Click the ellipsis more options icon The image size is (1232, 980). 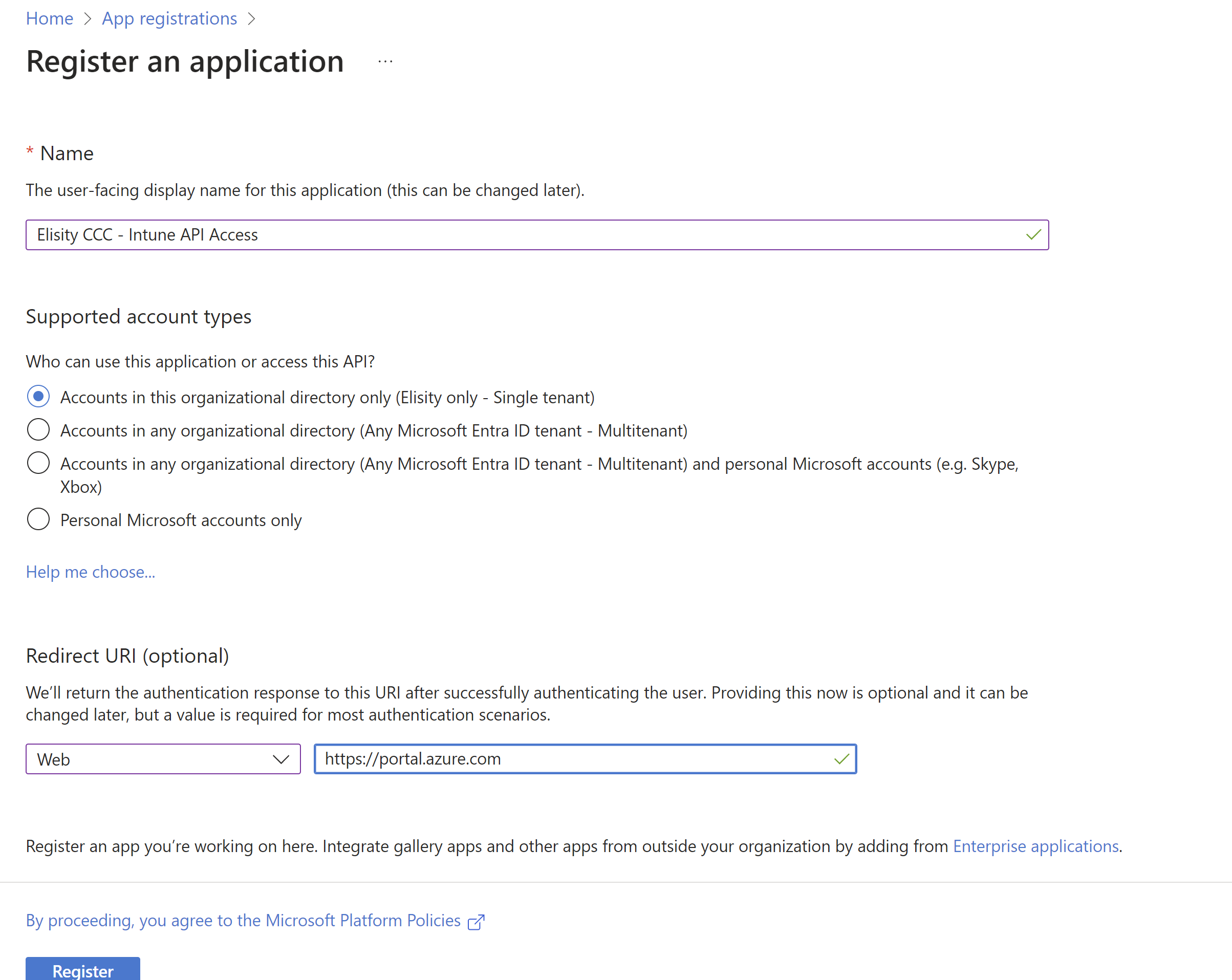tap(385, 61)
